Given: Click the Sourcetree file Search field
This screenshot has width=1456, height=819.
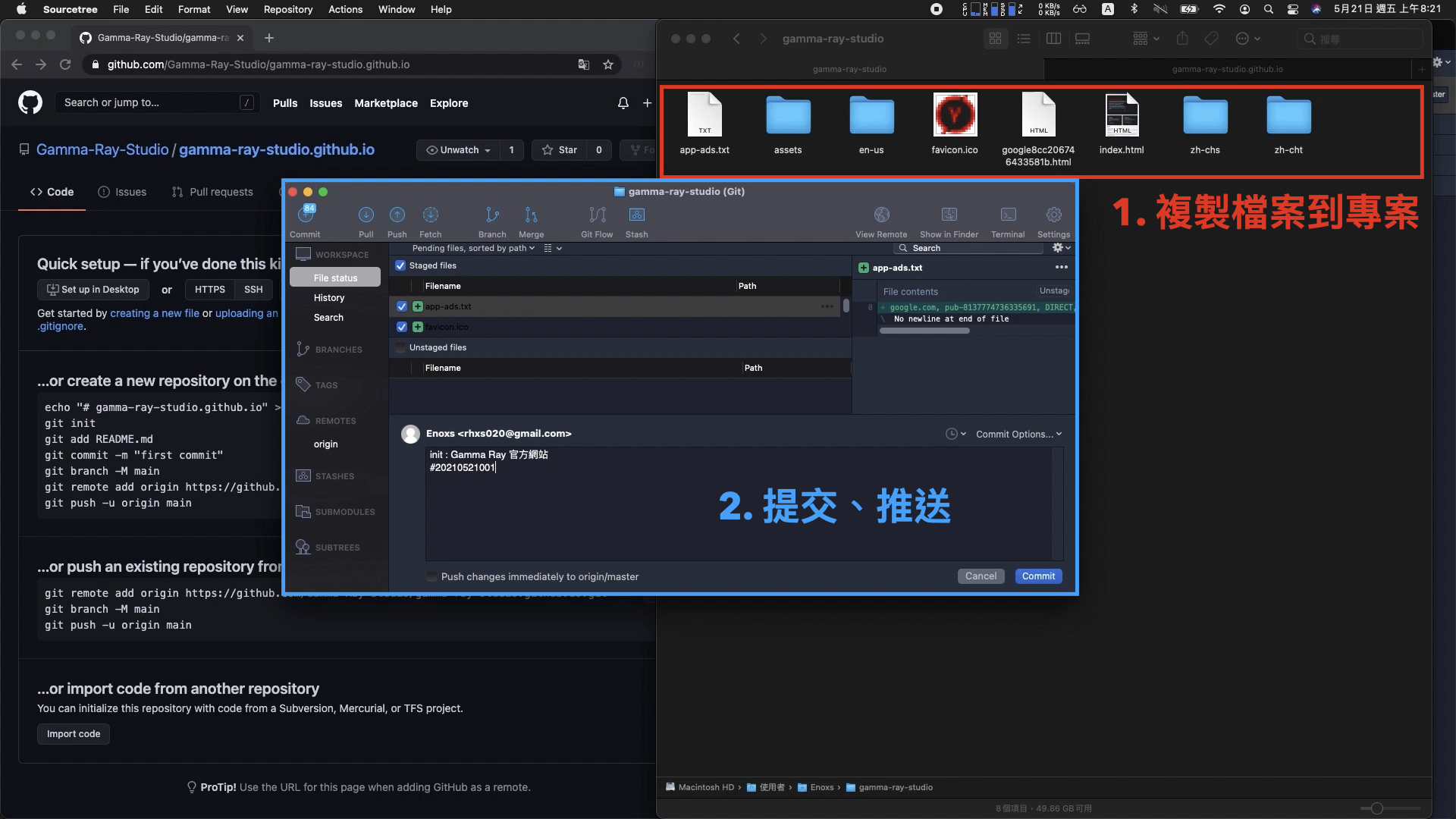Looking at the screenshot, I should [970, 248].
